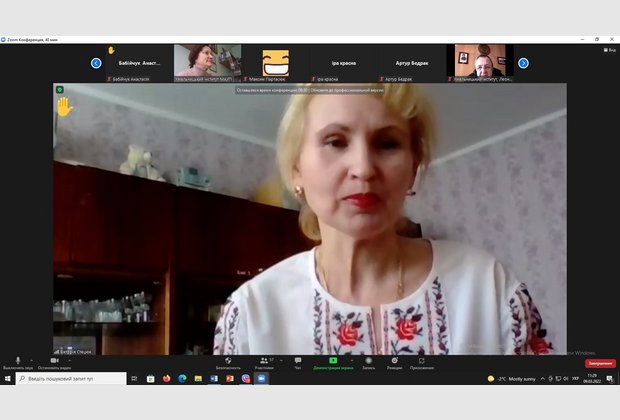Switch keyboard language УКР indicator

[x=575, y=379]
